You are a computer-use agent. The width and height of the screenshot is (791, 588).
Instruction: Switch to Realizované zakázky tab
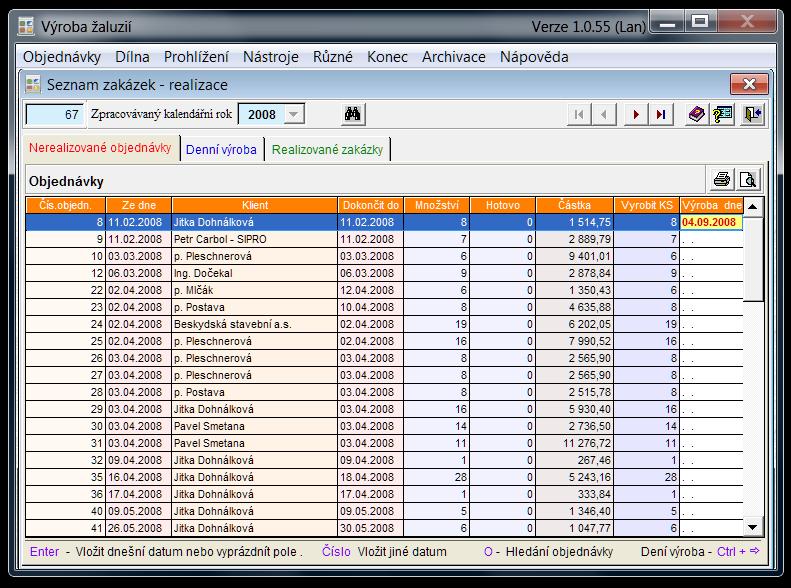point(327,150)
